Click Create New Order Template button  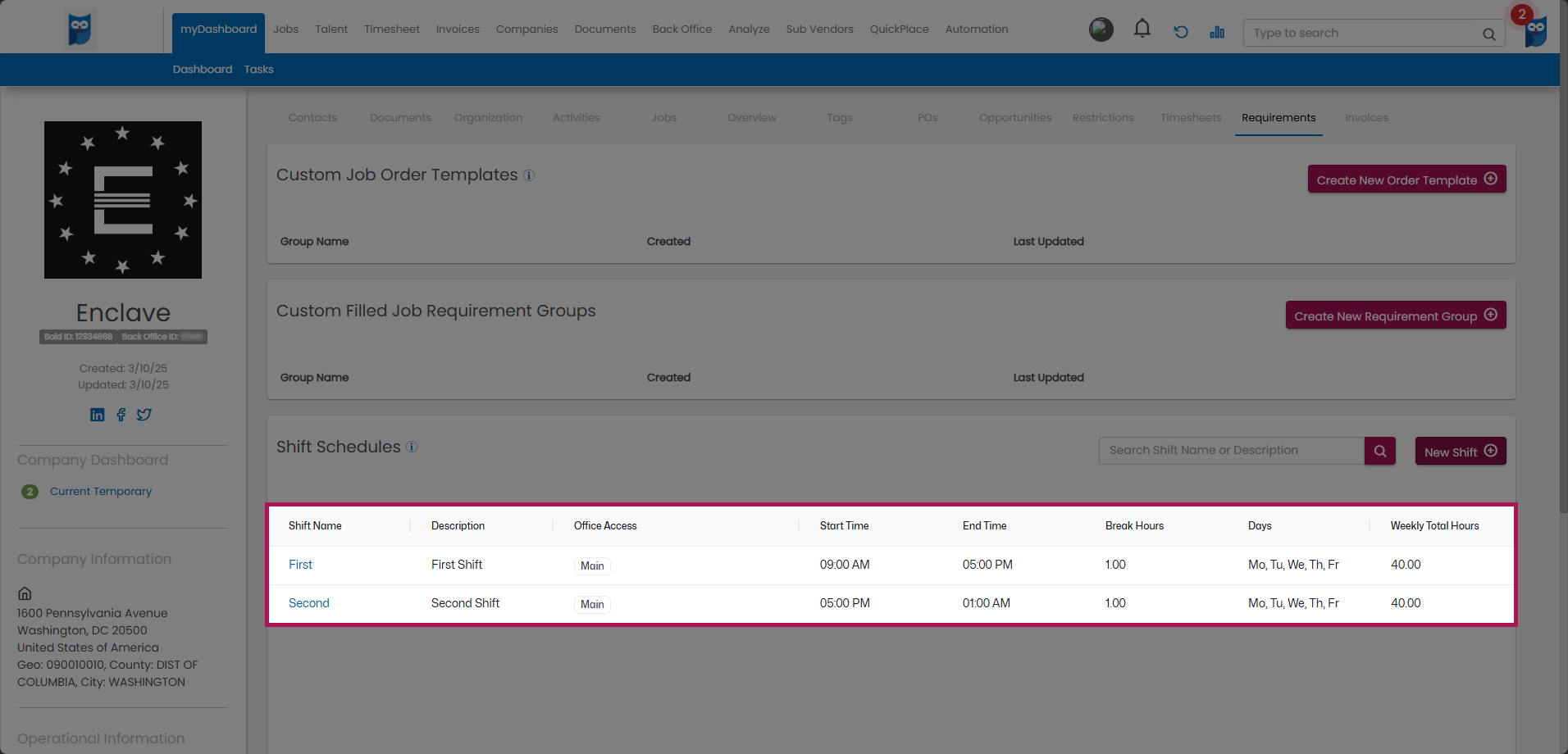pos(1406,179)
